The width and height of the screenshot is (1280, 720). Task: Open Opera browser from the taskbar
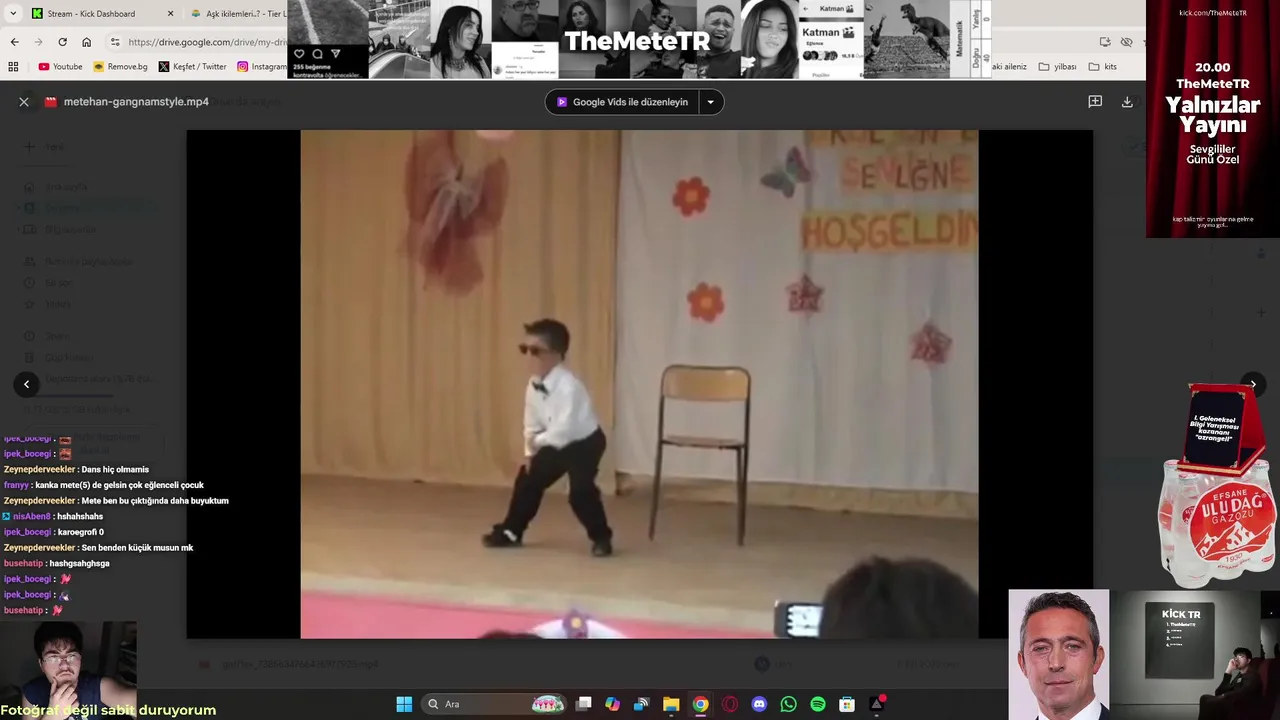730,704
